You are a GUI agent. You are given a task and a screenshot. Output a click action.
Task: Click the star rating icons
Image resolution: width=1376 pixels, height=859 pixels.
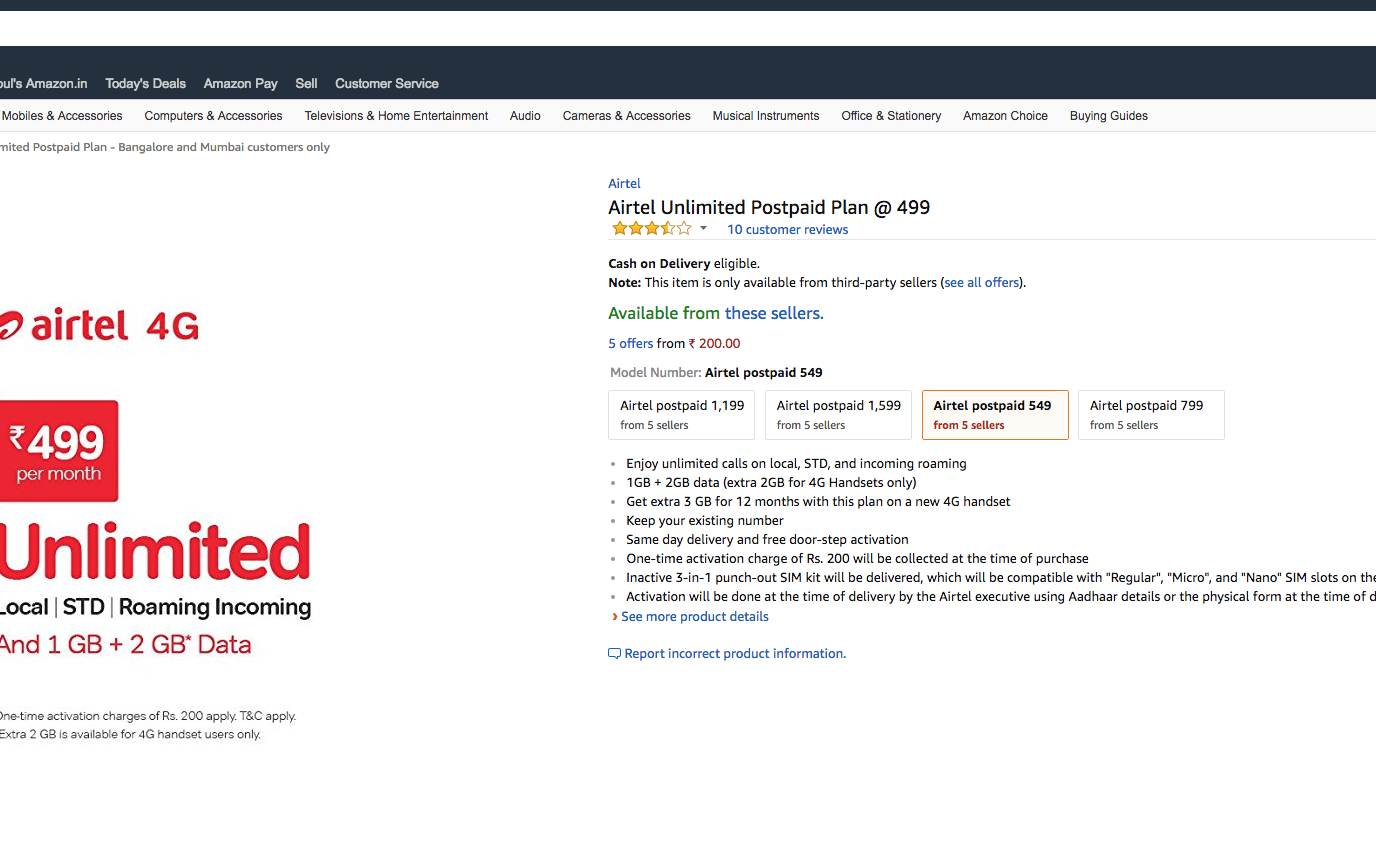click(651, 229)
